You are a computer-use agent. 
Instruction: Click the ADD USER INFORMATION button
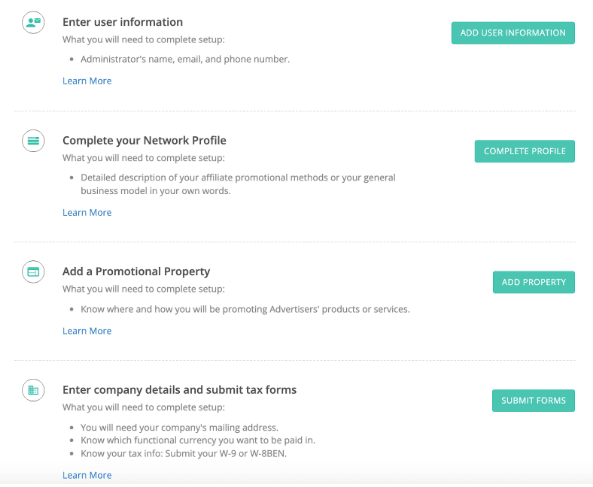[x=513, y=33]
